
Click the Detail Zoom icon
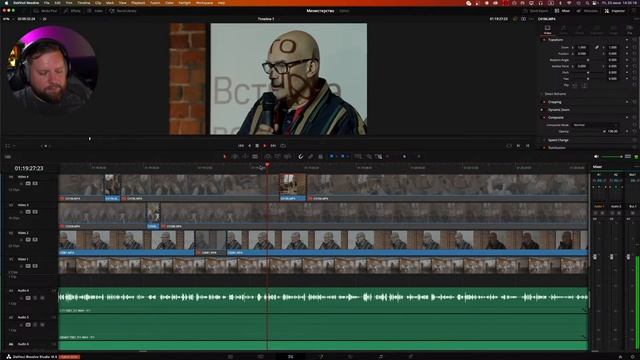369,156
